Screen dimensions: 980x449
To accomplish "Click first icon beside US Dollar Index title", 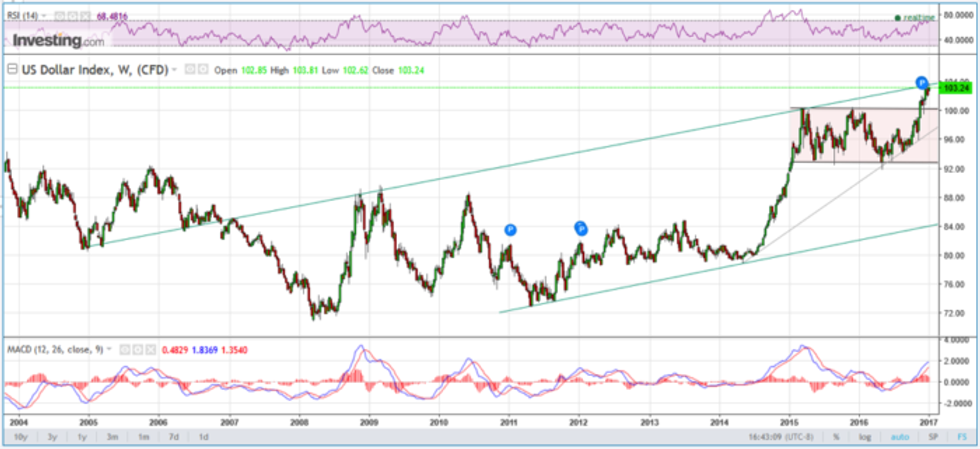I will (x=189, y=69).
